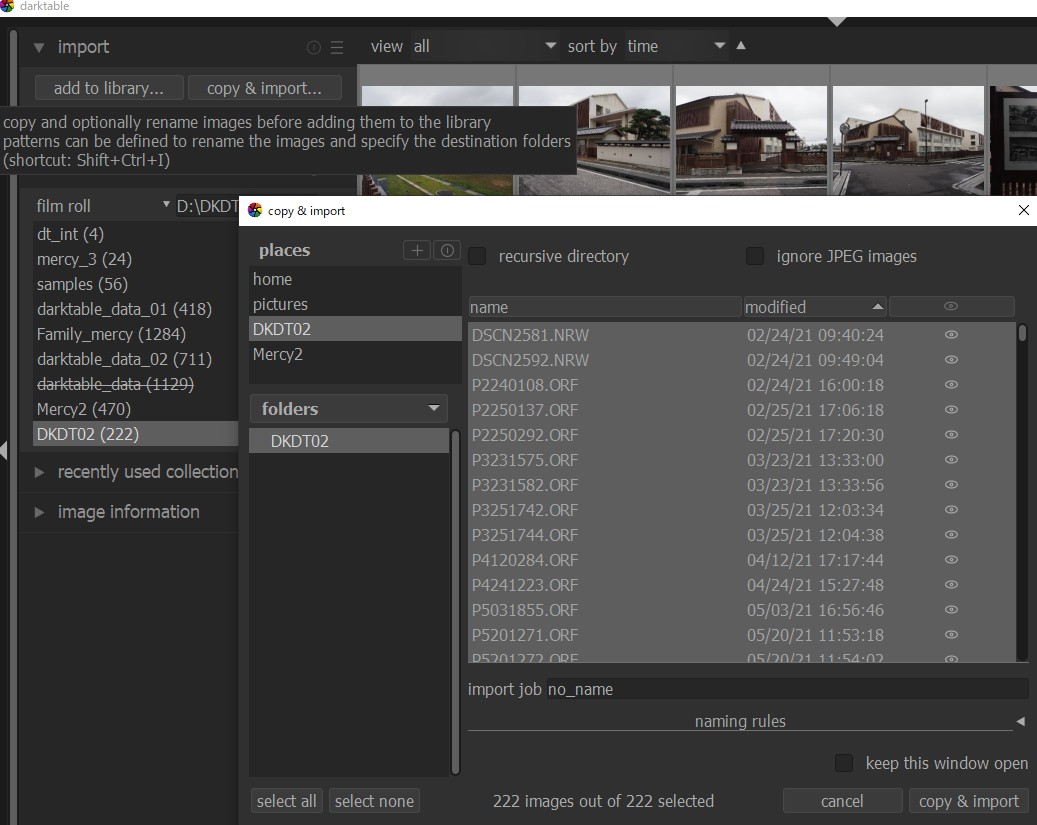Click the darktable logo in title bar

[7, 6]
